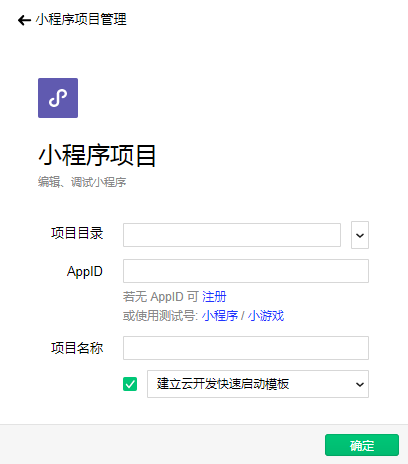Click the back arrow icon
The width and height of the screenshot is (408, 464).
click(24, 20)
